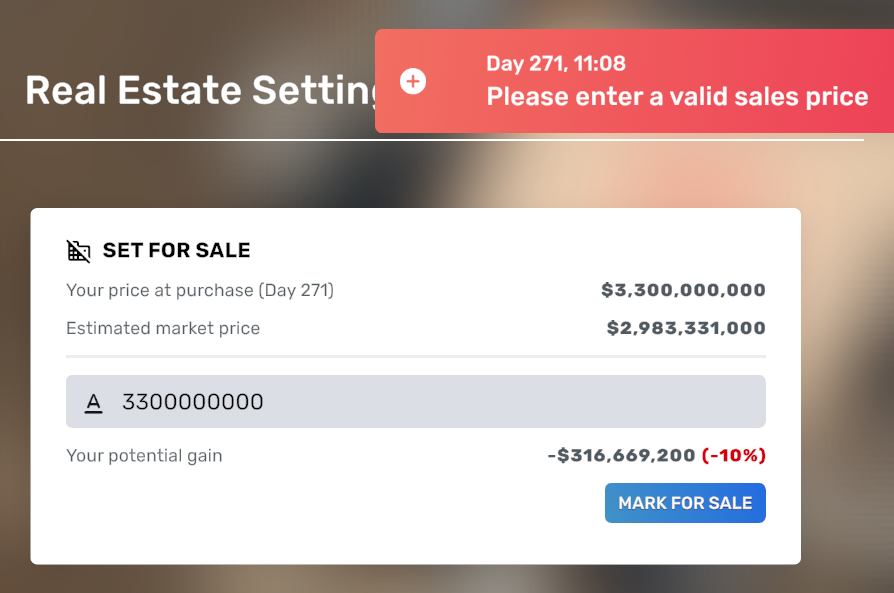
Task: Click the SET FOR SALE heading text
Action: pyautogui.click(x=176, y=250)
